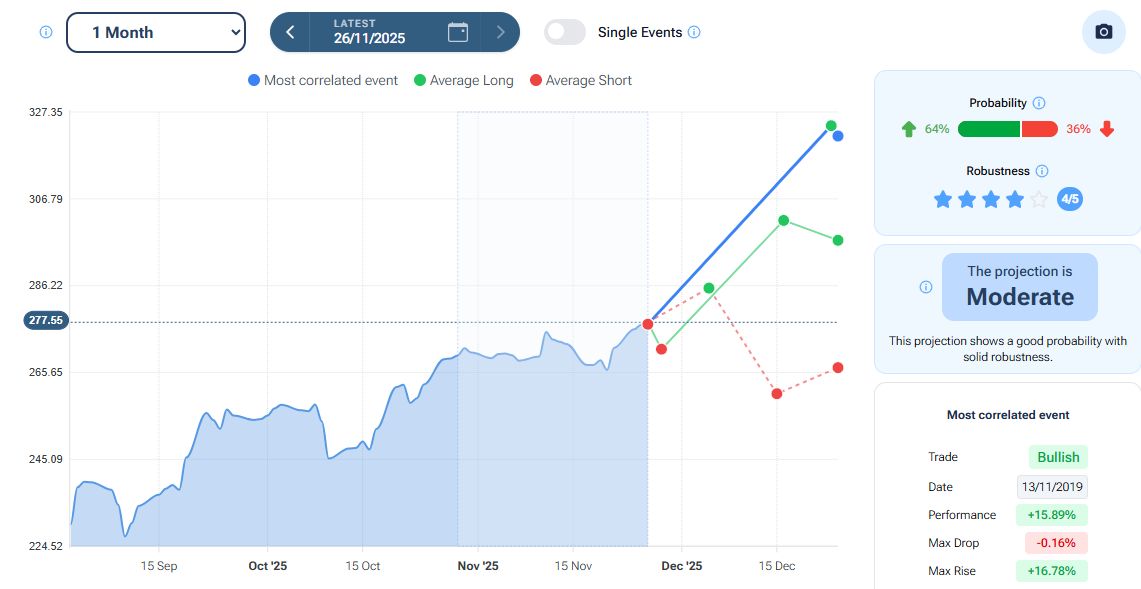Click the probability green-red bar
Screen dimensions: 1141x589
1007,129
